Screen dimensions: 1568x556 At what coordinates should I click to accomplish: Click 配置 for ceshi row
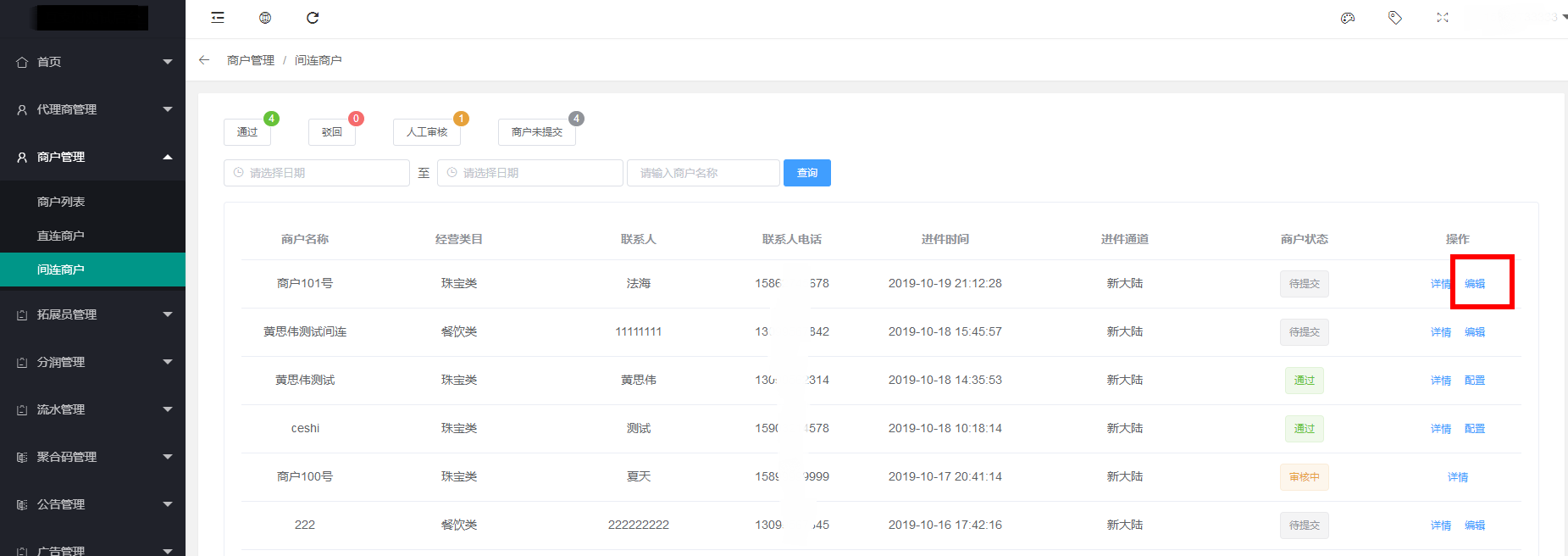(x=1475, y=429)
